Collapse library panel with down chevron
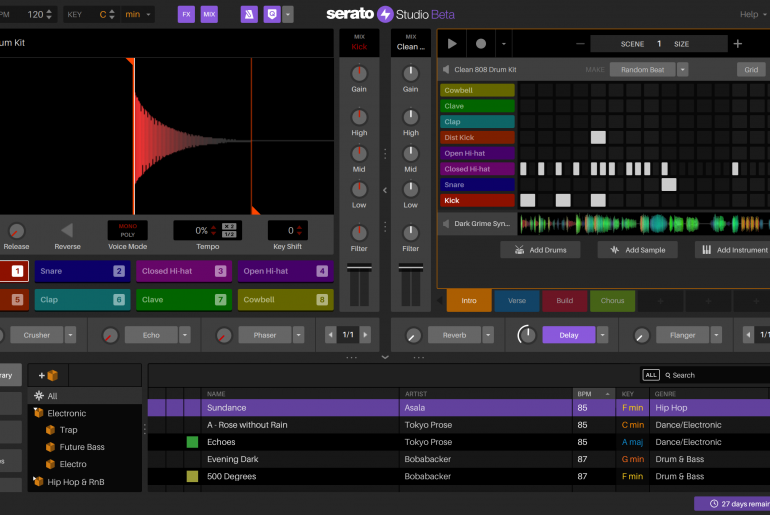 pos(385,357)
